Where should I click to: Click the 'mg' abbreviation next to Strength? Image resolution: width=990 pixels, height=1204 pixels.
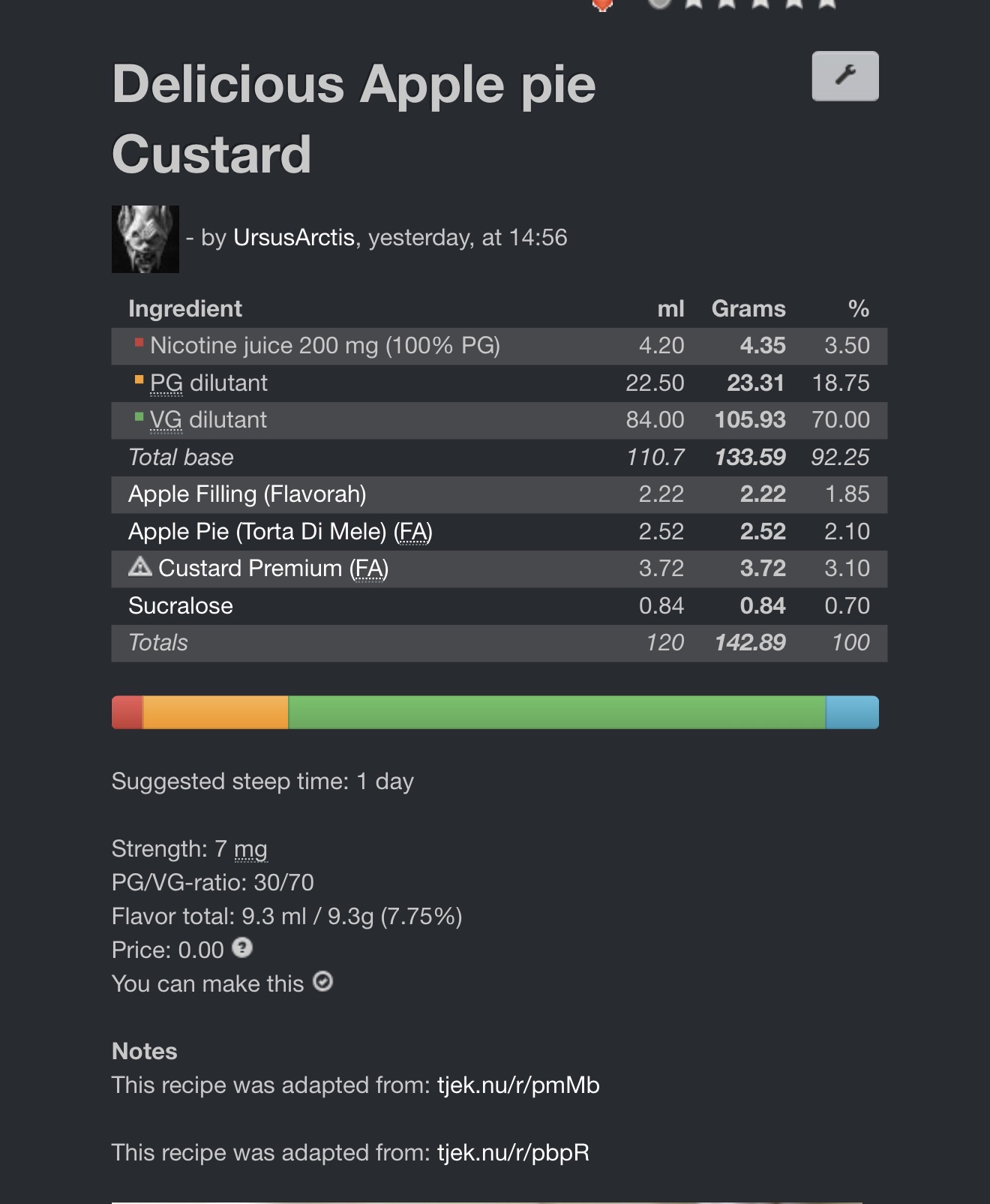click(x=250, y=849)
